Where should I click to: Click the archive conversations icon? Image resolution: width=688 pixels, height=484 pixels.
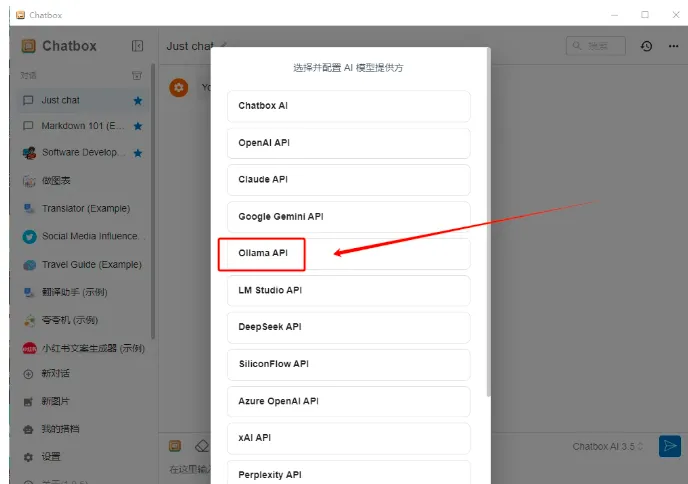click(x=137, y=75)
